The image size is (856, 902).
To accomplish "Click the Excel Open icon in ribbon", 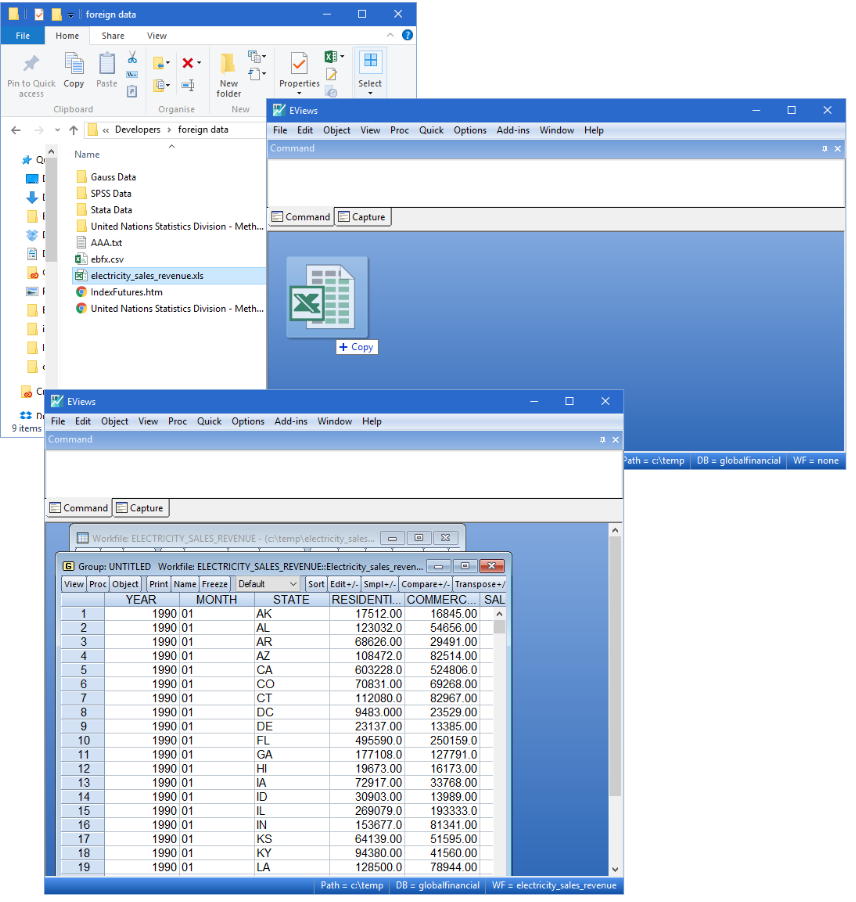I will [331, 56].
